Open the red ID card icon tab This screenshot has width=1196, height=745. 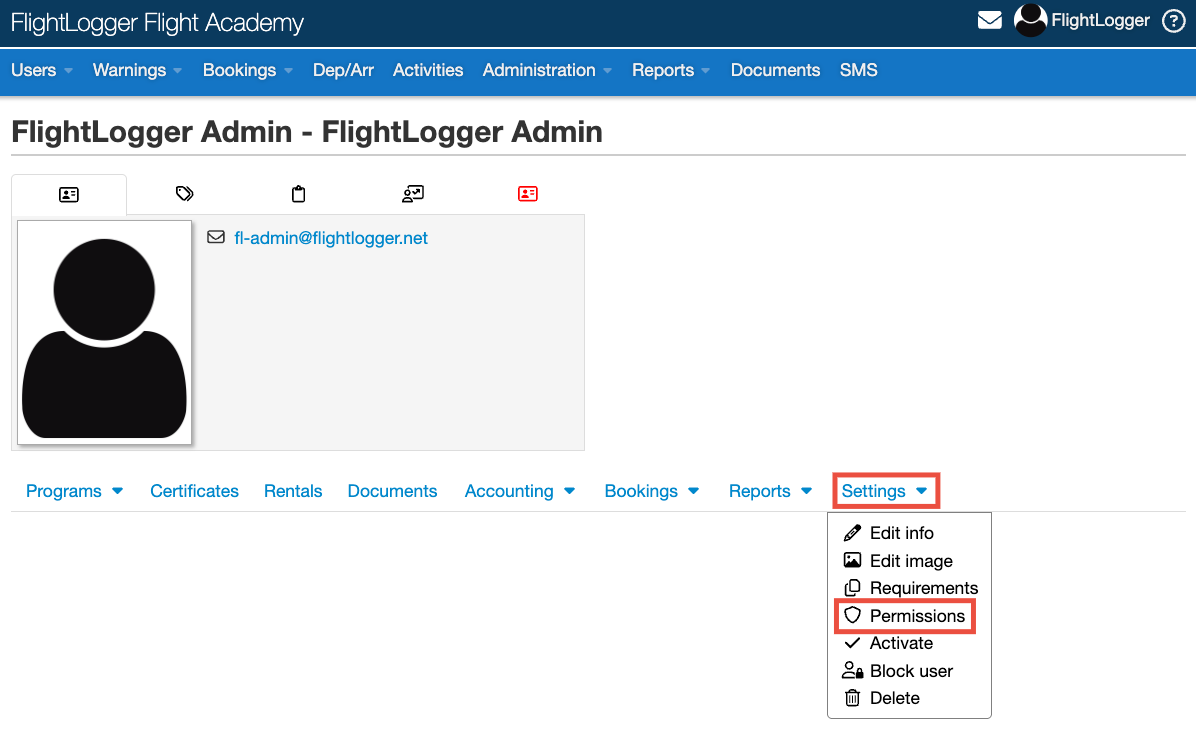[528, 194]
